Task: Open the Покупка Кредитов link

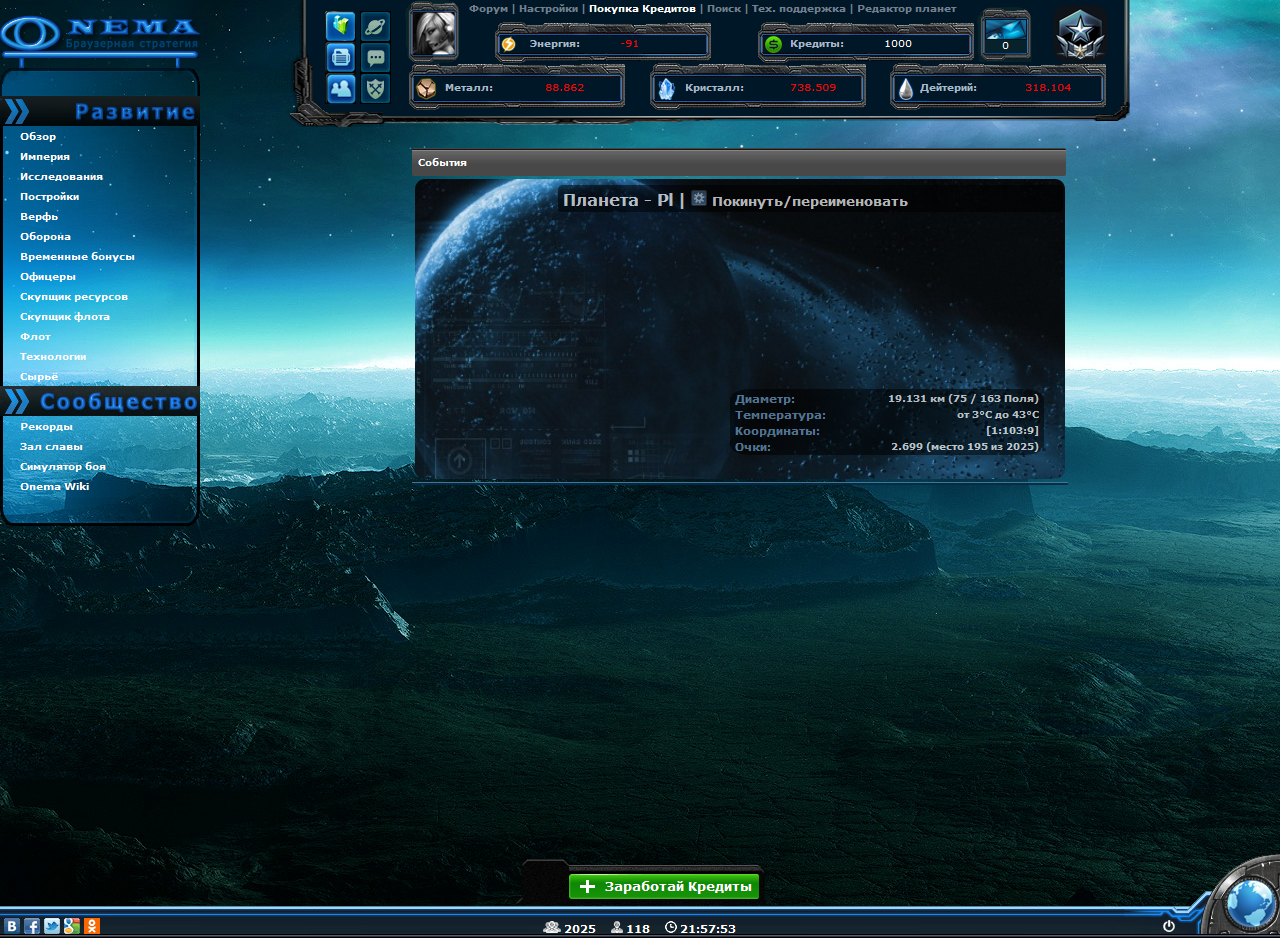Action: 642,9
